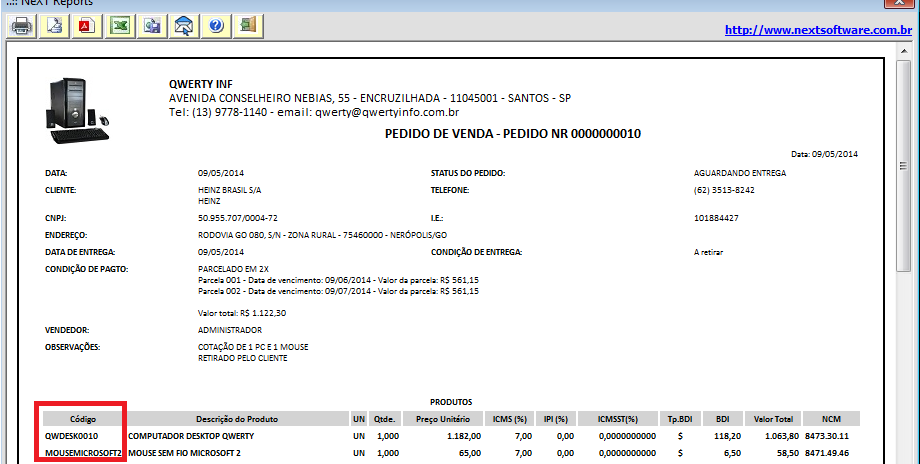Click the OBSERVAÇÕES label
The height and width of the screenshot is (464, 920).
(73, 347)
